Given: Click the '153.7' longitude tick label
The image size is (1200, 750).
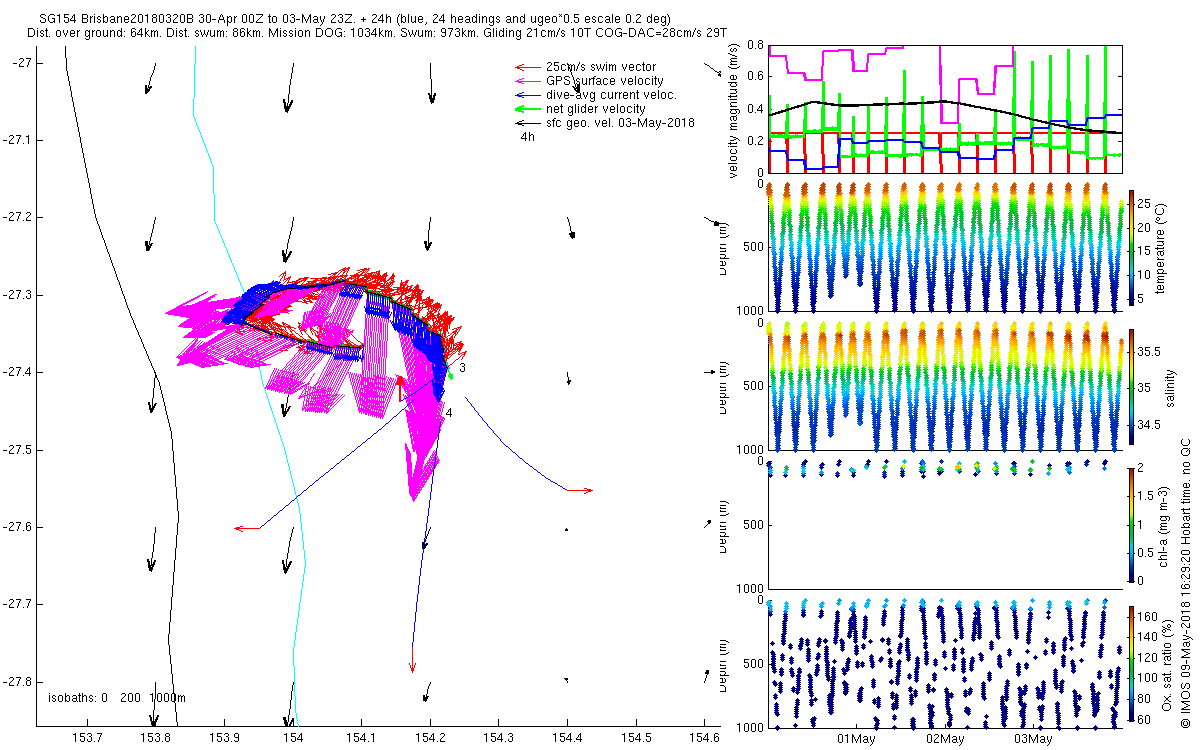Looking at the screenshot, I should 87,738.
